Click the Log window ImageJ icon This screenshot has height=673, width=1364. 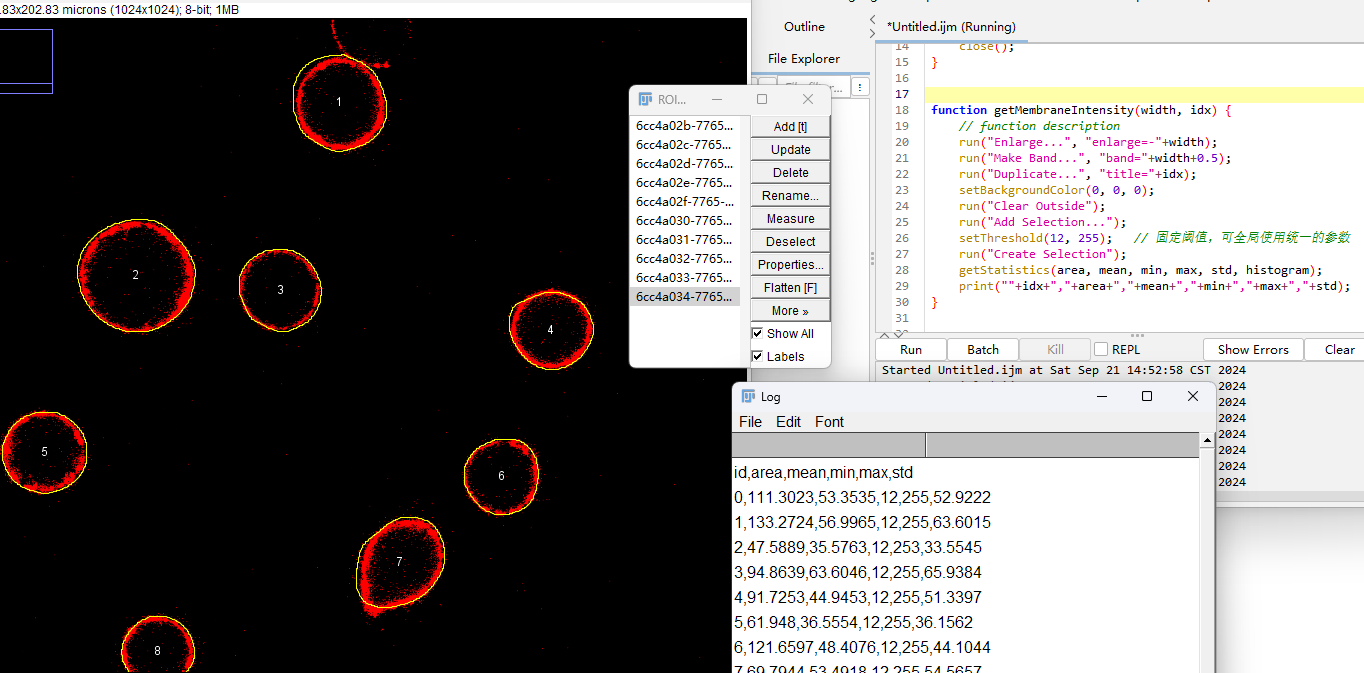tap(748, 397)
